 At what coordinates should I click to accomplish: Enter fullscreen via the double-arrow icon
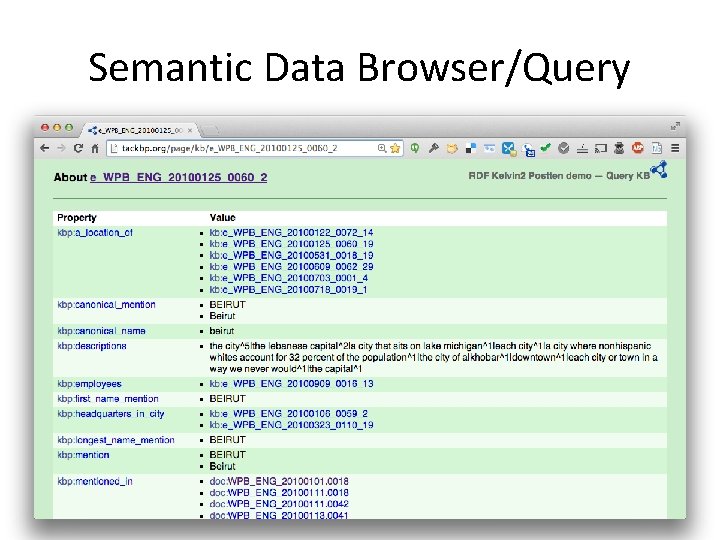pyautogui.click(x=675, y=126)
